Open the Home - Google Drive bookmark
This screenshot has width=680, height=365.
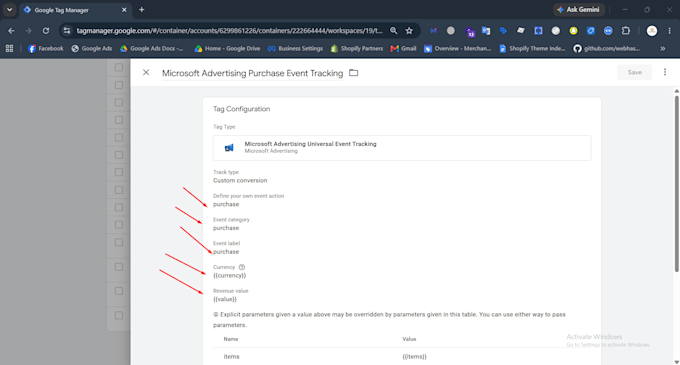pos(227,49)
